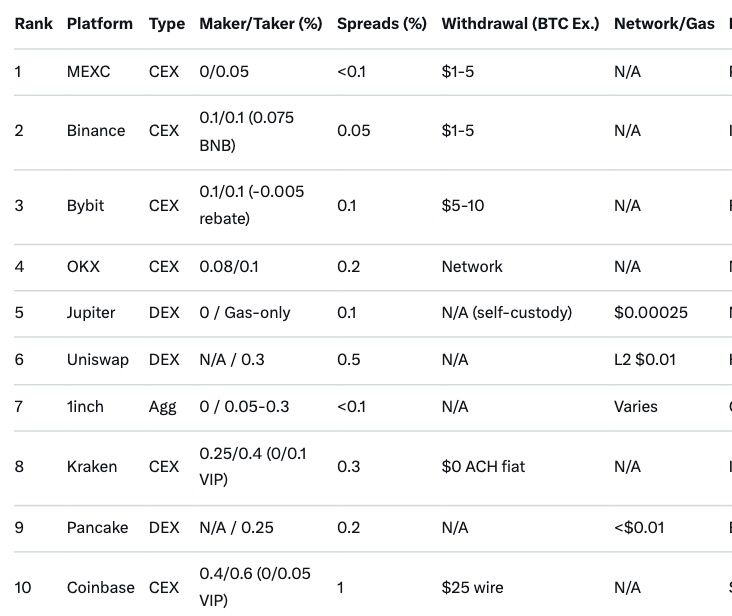Select the MEXC platform cell
Viewport: 732px width, 616px height.
coord(90,72)
